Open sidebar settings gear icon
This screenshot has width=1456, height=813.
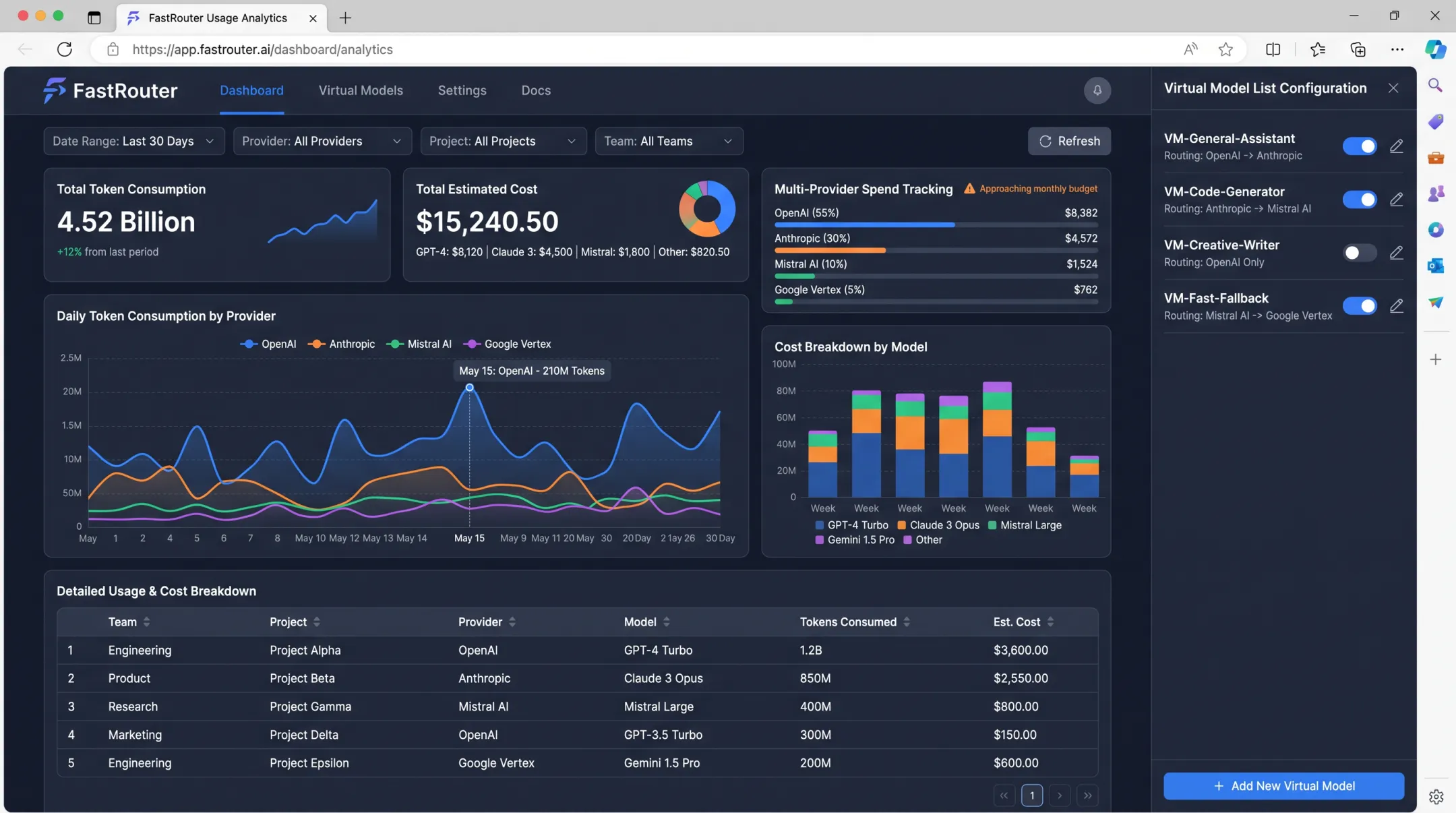pos(1435,796)
